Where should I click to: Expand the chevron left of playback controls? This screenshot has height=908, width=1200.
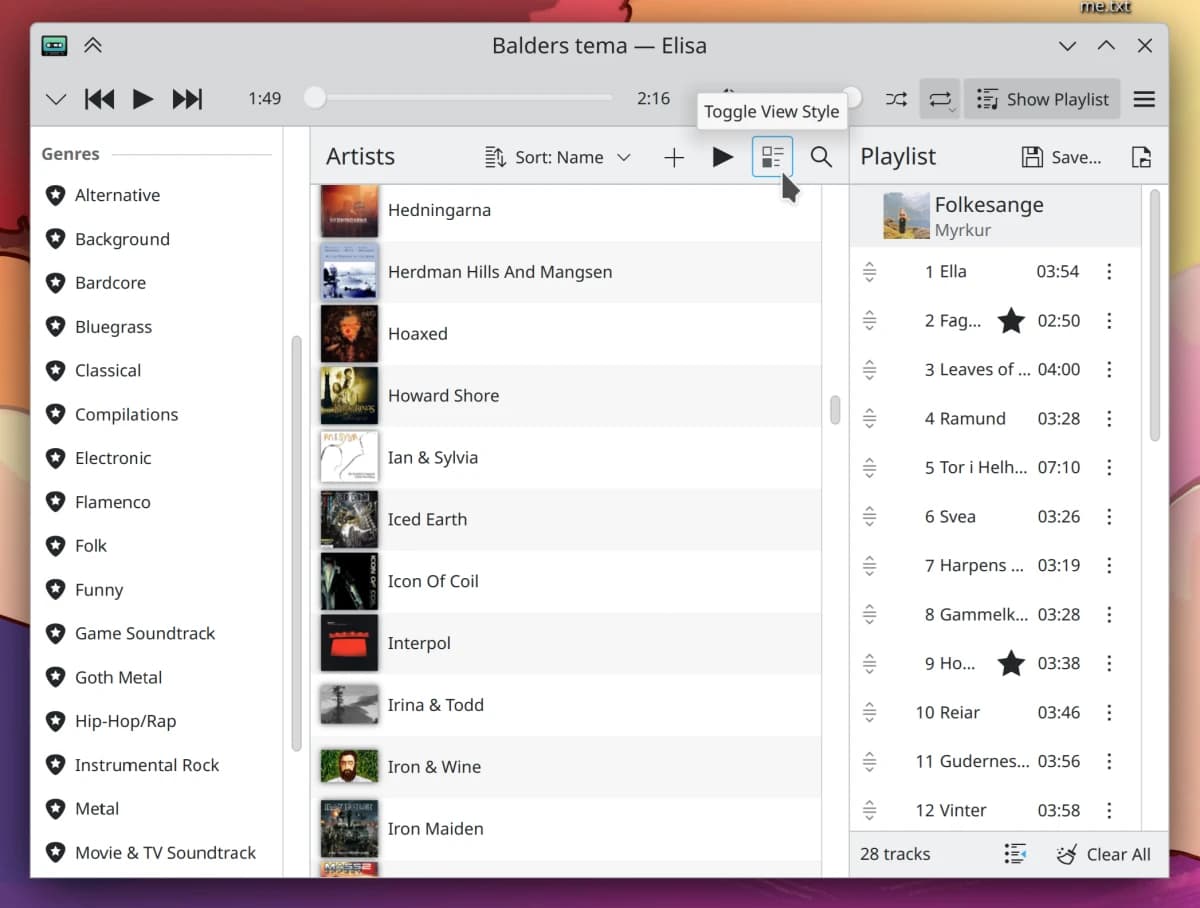click(56, 99)
